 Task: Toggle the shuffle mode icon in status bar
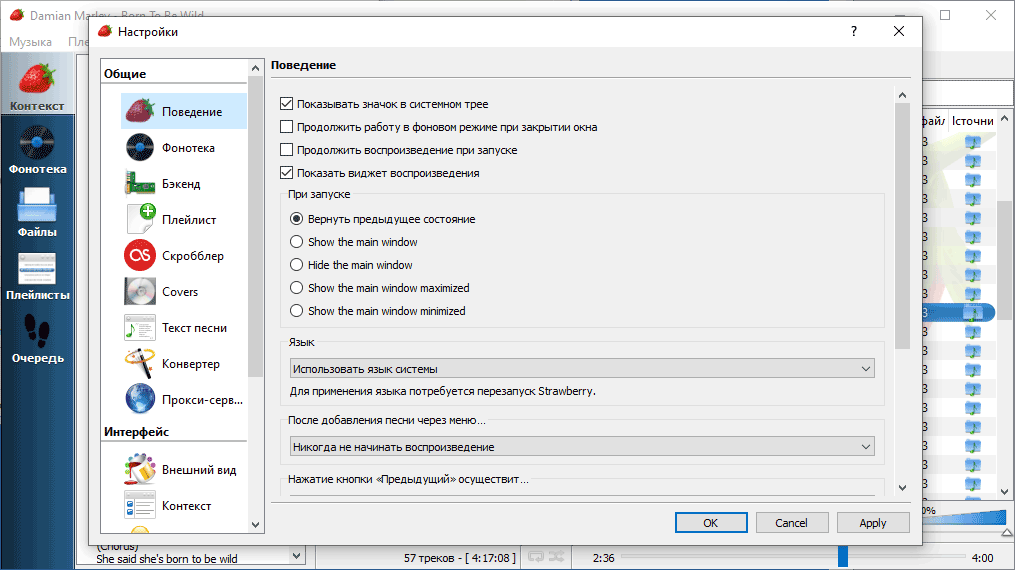click(557, 556)
